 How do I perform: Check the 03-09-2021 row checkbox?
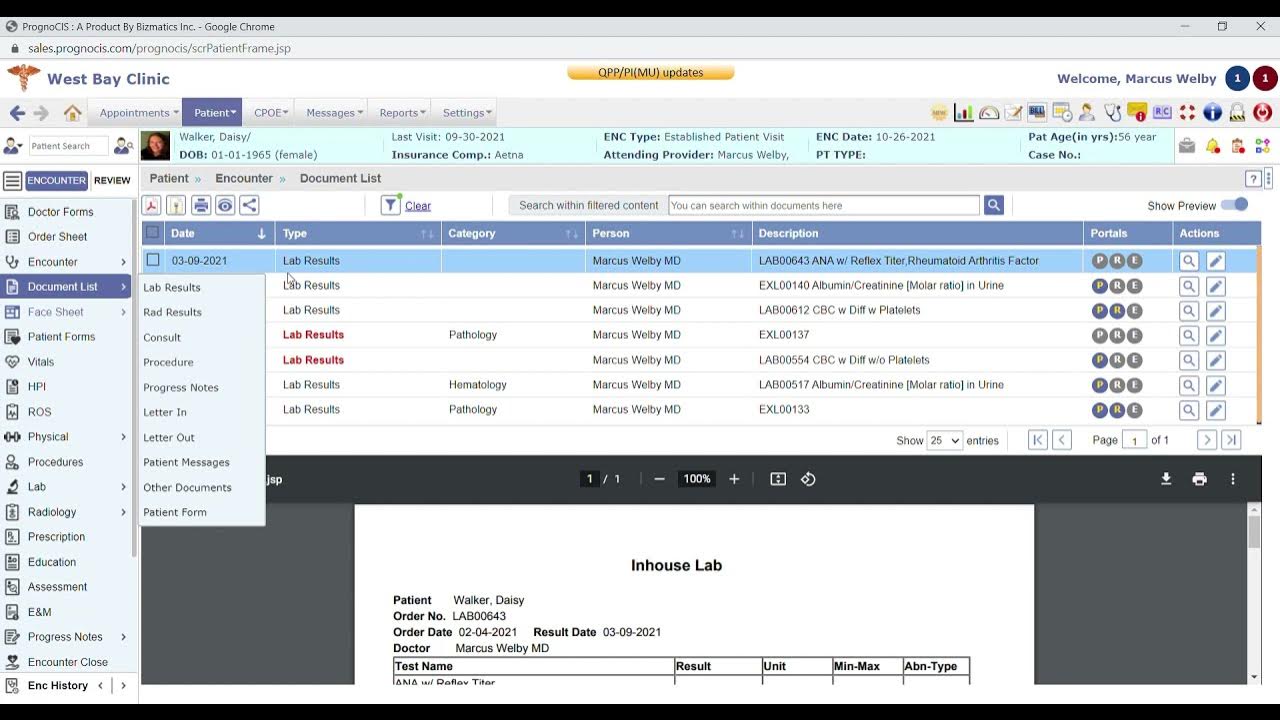153,260
